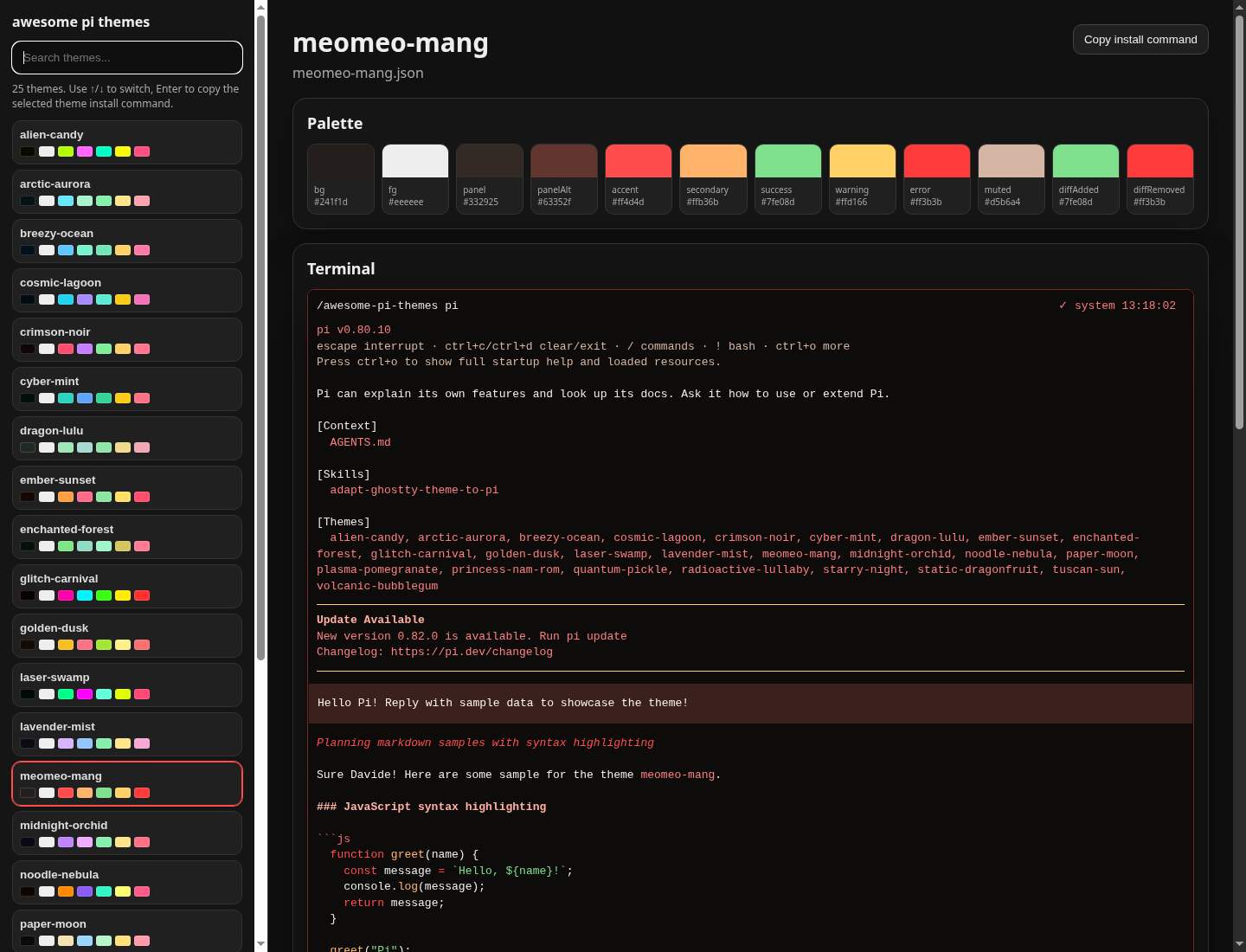This screenshot has height=952, width=1246.
Task: Select the panel #332925 swatch
Action: pyautogui.click(x=490, y=178)
